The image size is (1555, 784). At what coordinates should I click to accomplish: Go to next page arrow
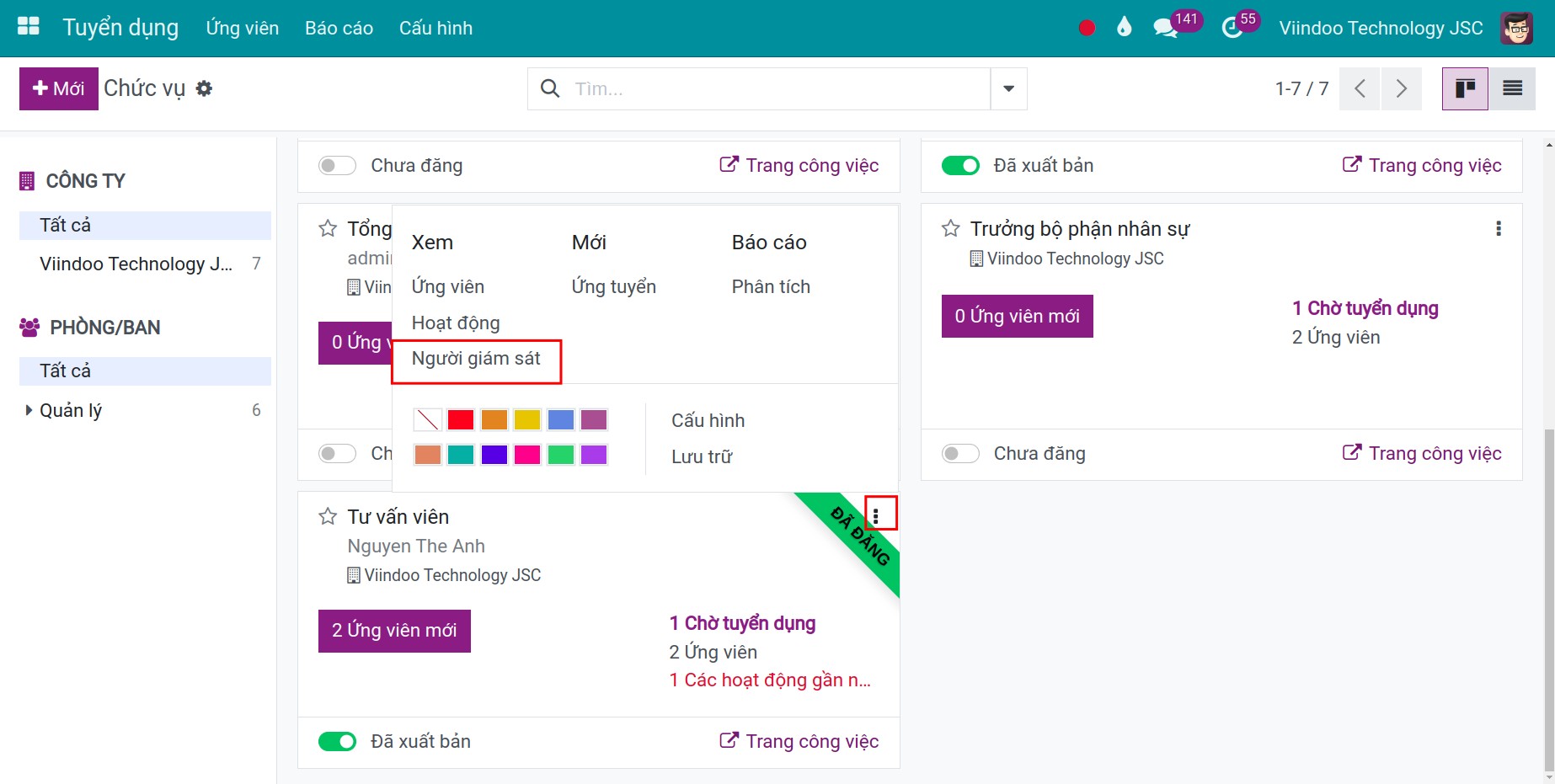click(x=1401, y=88)
